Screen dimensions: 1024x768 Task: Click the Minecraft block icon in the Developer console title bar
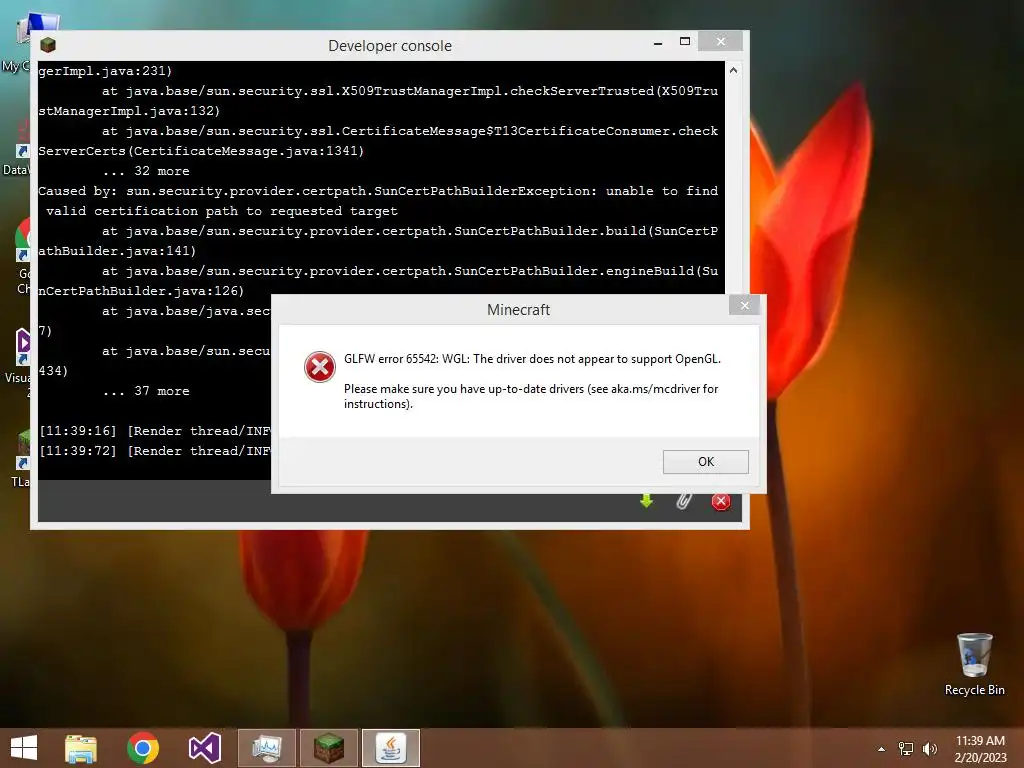(48, 45)
